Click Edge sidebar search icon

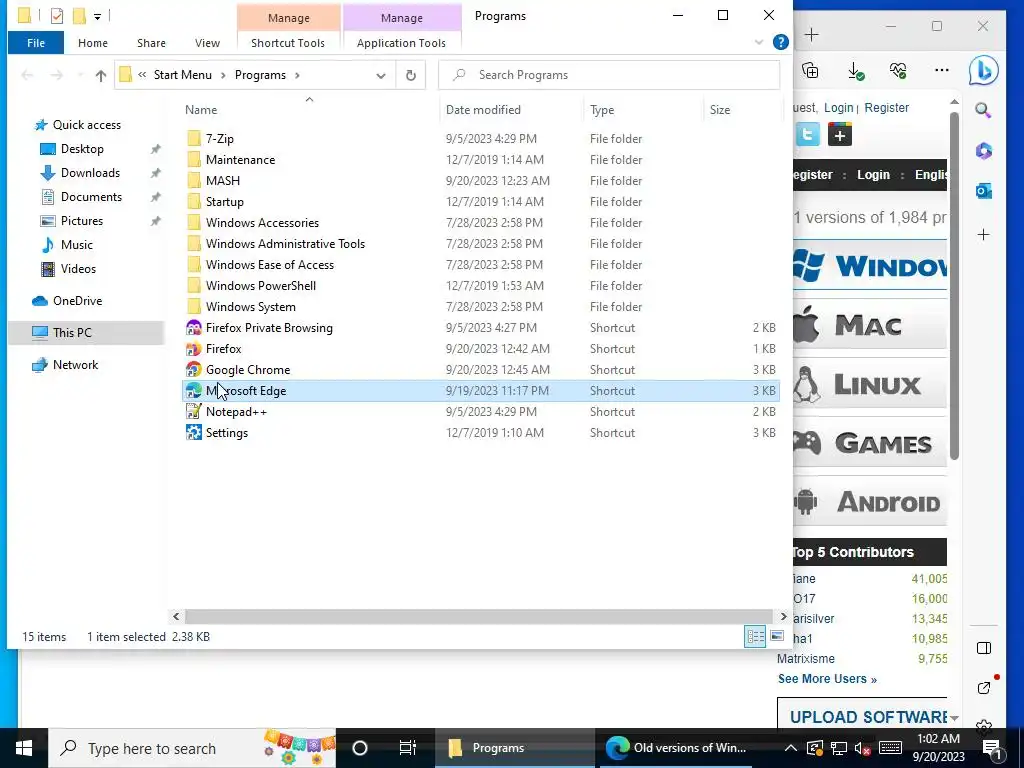coord(984,110)
